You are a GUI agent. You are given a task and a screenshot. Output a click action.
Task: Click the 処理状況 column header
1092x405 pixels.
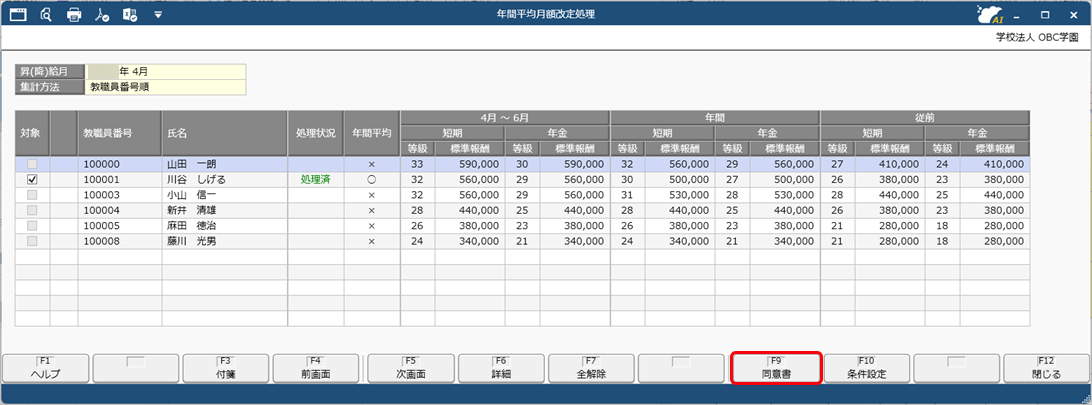(315, 133)
